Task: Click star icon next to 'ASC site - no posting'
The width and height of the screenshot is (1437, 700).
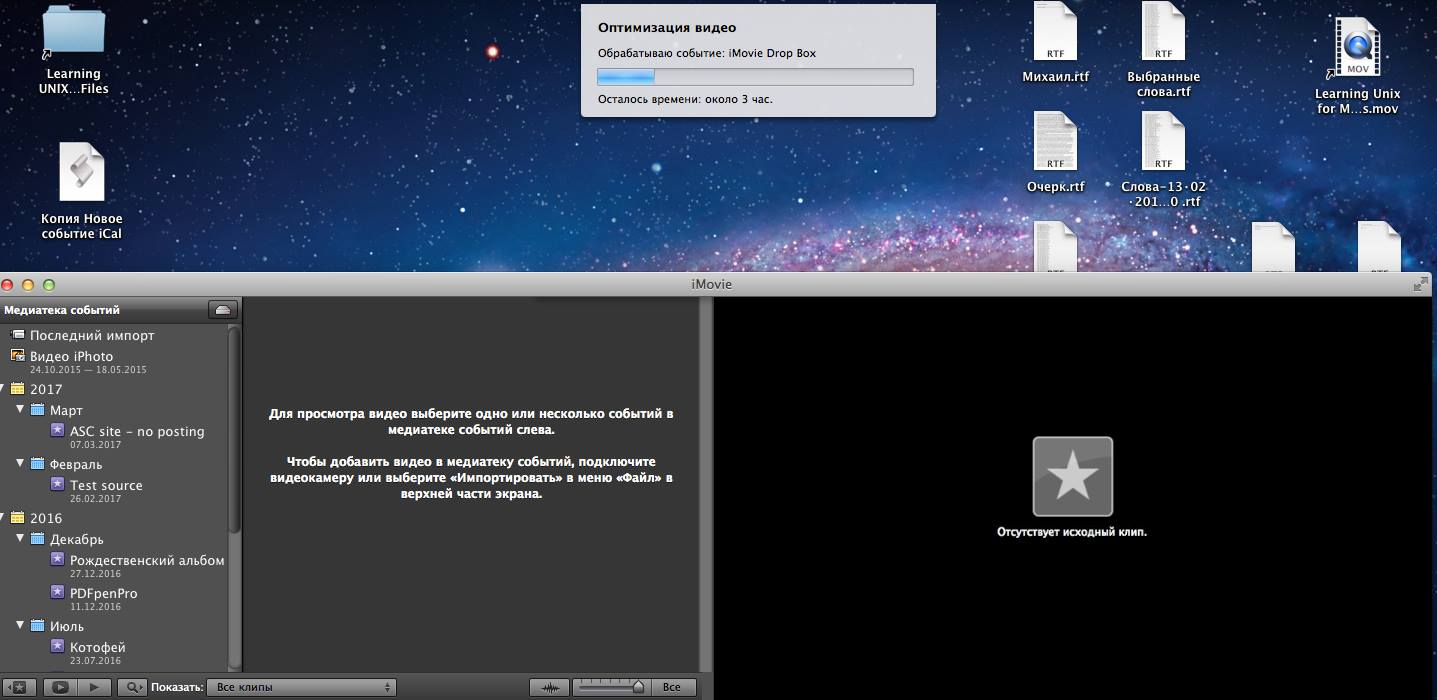Action: pos(57,431)
